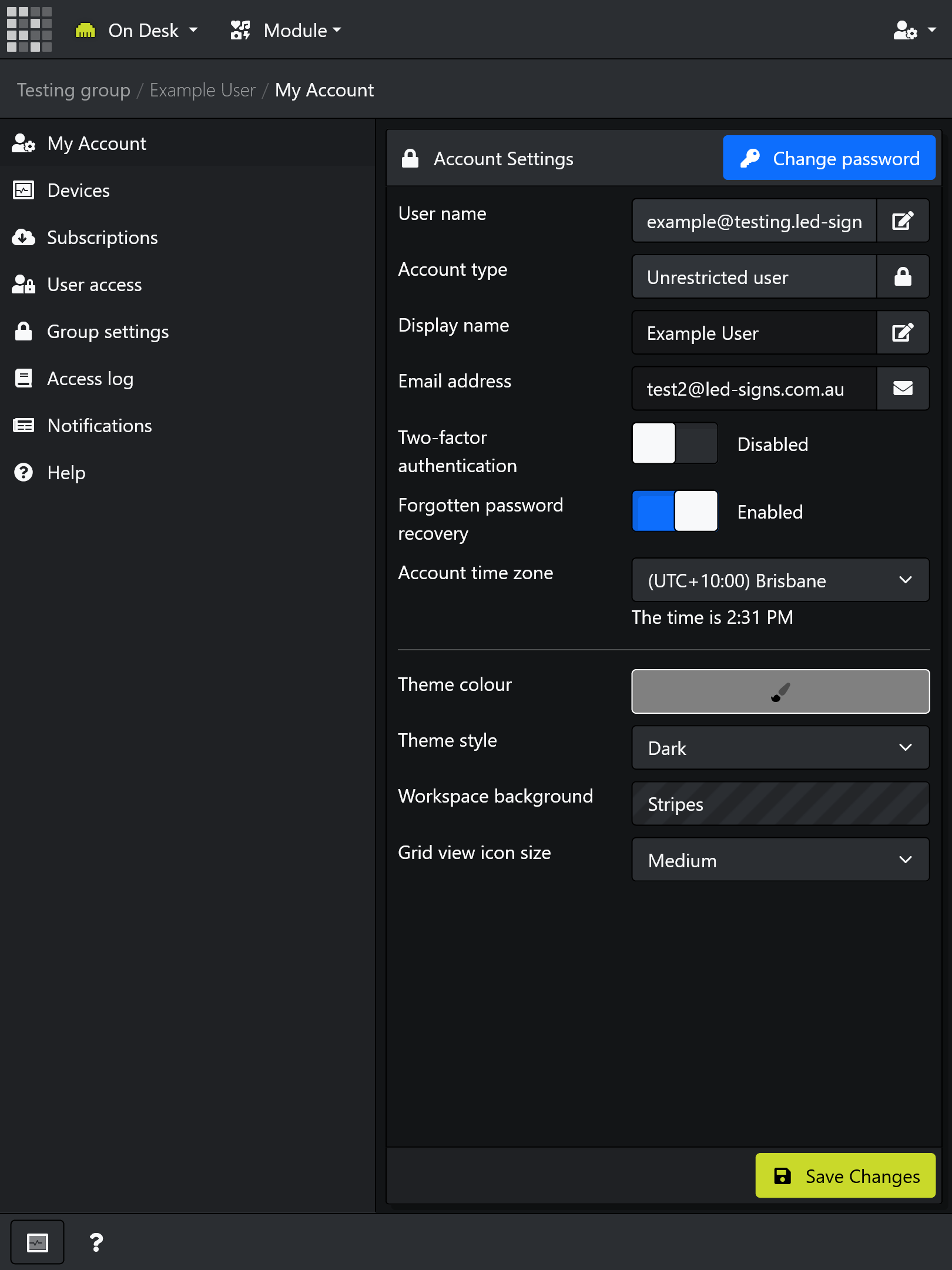Go to Subscriptions in the sidebar
The width and height of the screenshot is (952, 1270).
[x=102, y=238]
